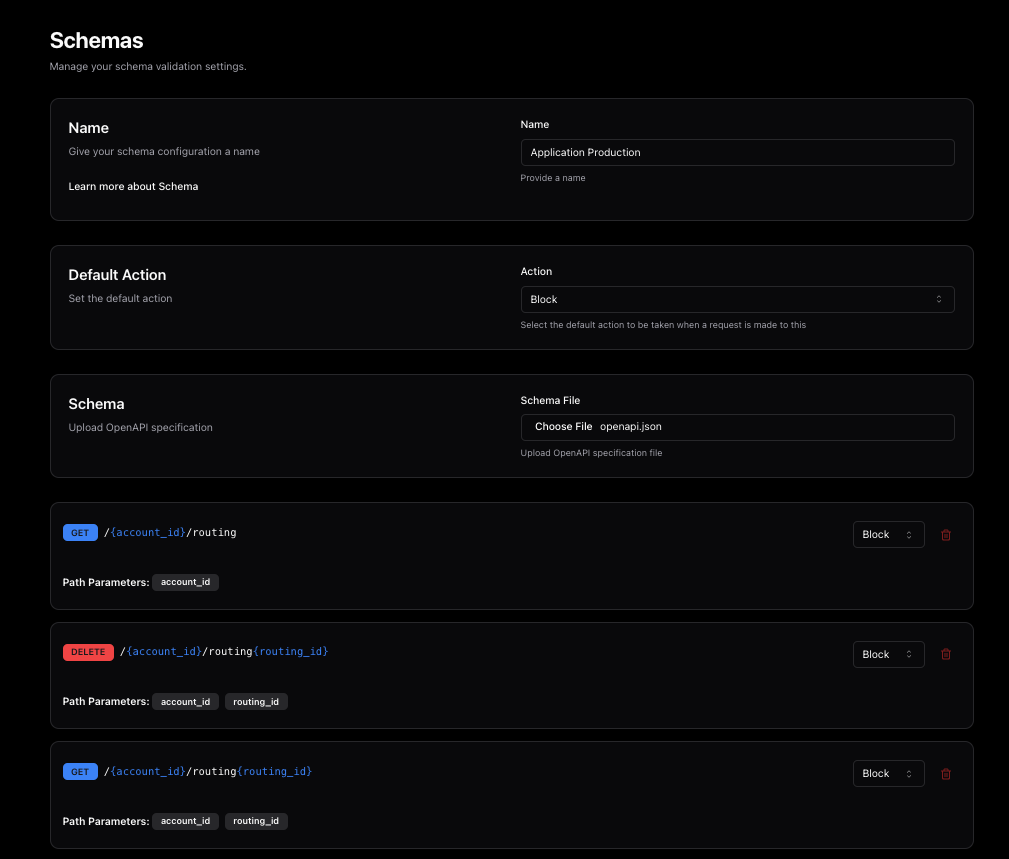Image resolution: width=1009 pixels, height=859 pixels.
Task: Click the openapi.json file name
Action: click(x=631, y=427)
